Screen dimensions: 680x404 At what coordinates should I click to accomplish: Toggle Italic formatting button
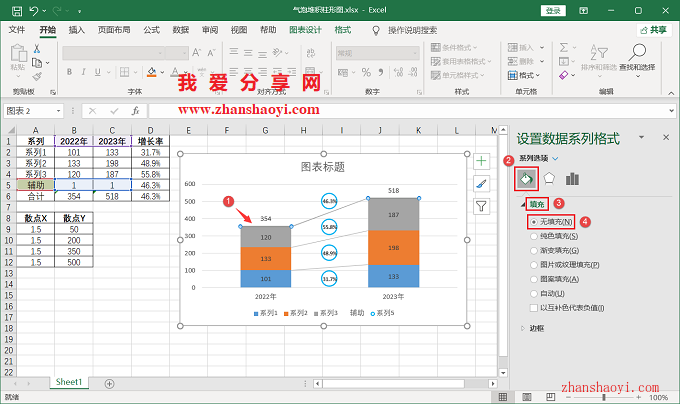point(83,72)
